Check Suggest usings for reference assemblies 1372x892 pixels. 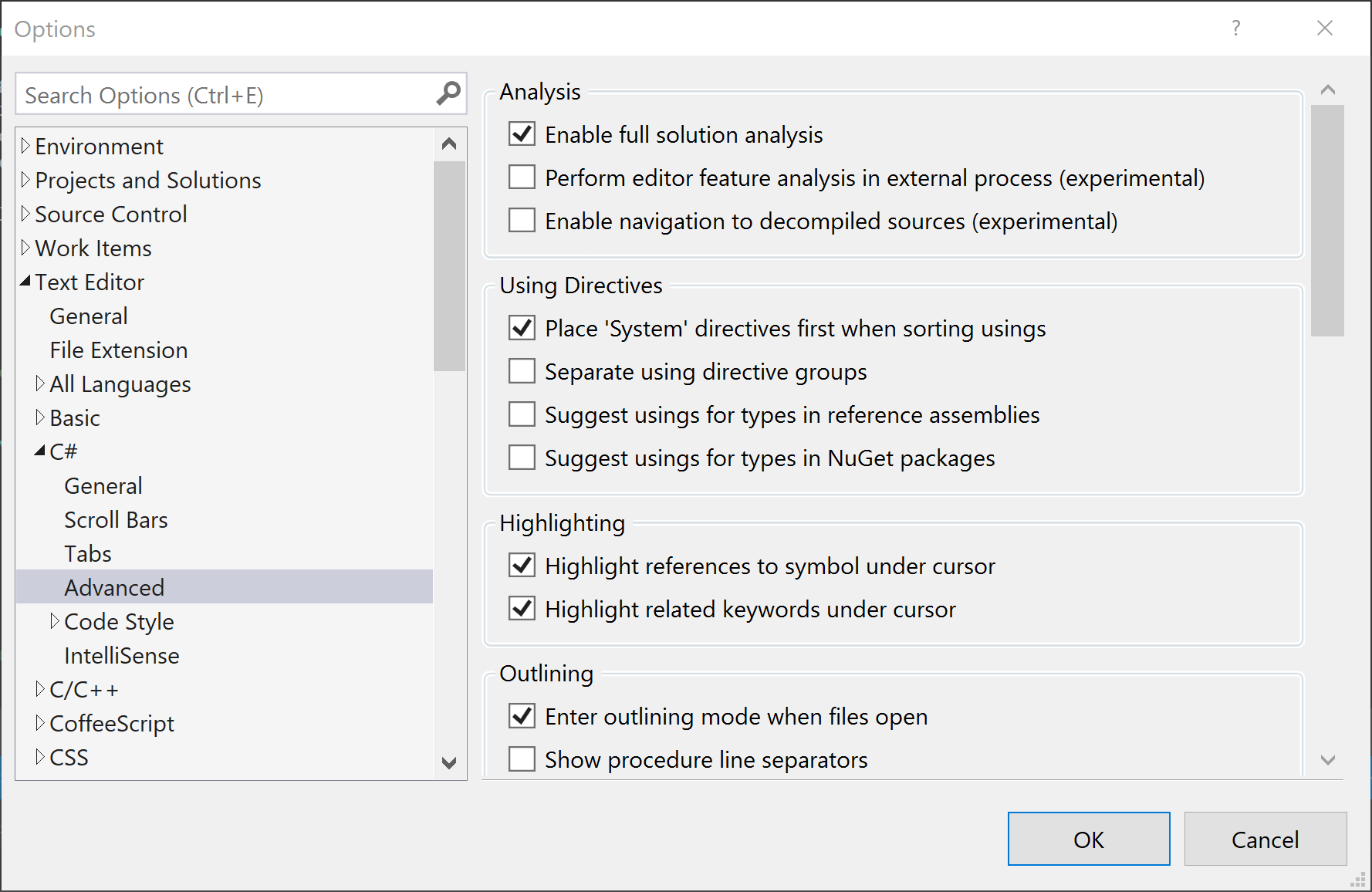click(522, 414)
